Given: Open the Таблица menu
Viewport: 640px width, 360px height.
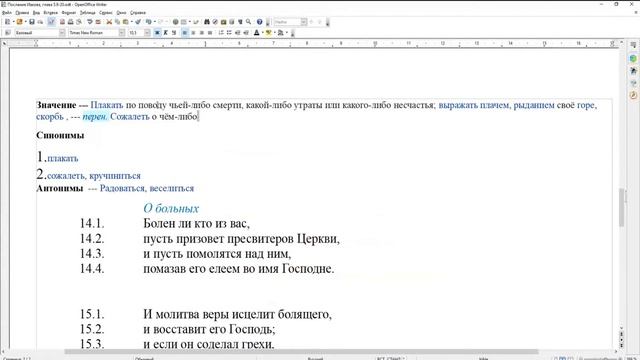Looking at the screenshot, I should point(87,13).
